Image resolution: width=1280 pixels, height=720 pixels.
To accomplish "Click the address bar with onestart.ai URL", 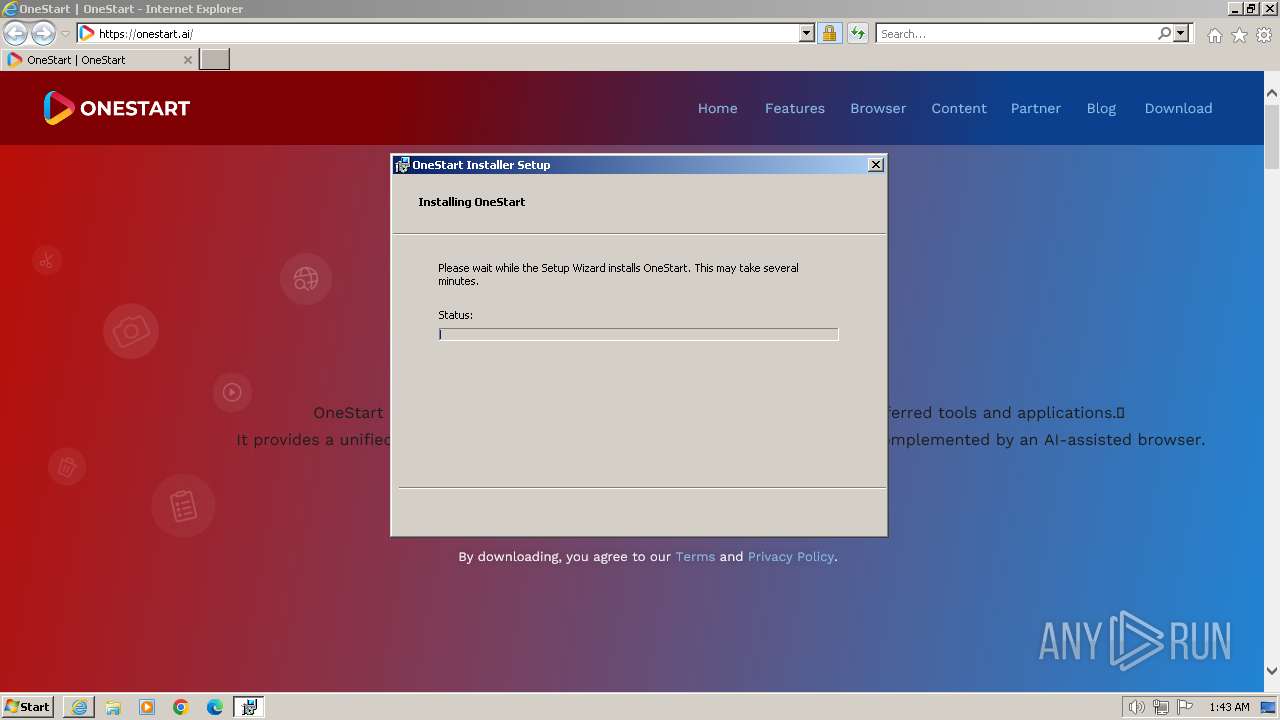I will tap(437, 33).
